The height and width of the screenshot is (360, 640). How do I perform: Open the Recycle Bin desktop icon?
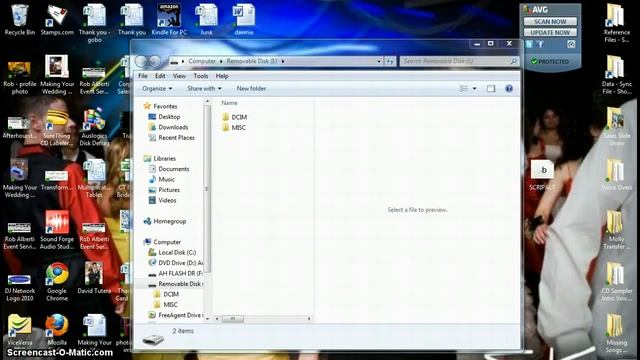pyautogui.click(x=19, y=20)
